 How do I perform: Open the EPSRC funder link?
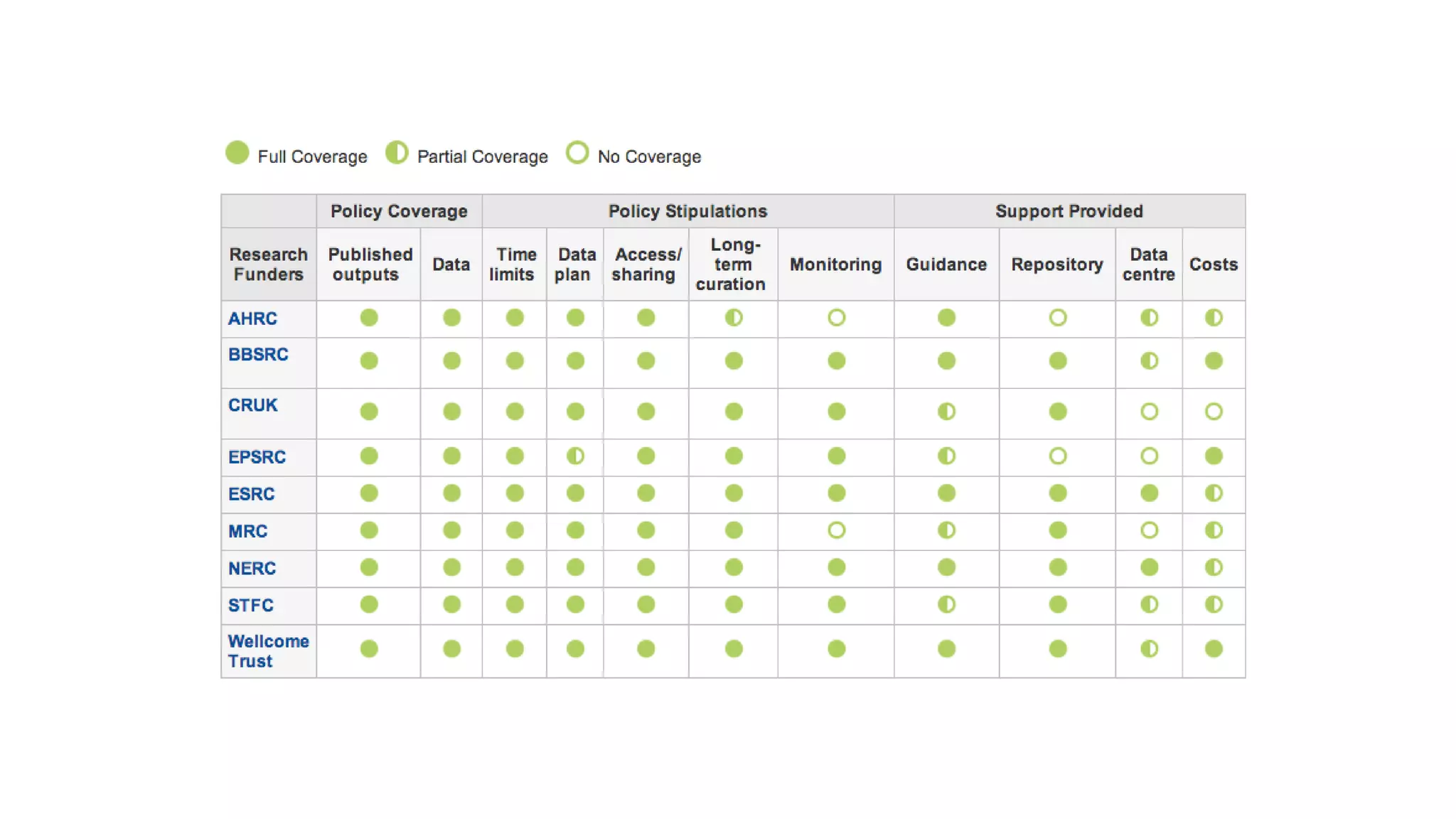click(257, 457)
